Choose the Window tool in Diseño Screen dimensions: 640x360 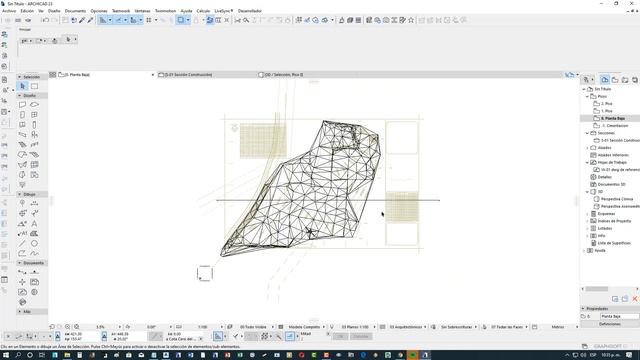click(x=34, y=115)
